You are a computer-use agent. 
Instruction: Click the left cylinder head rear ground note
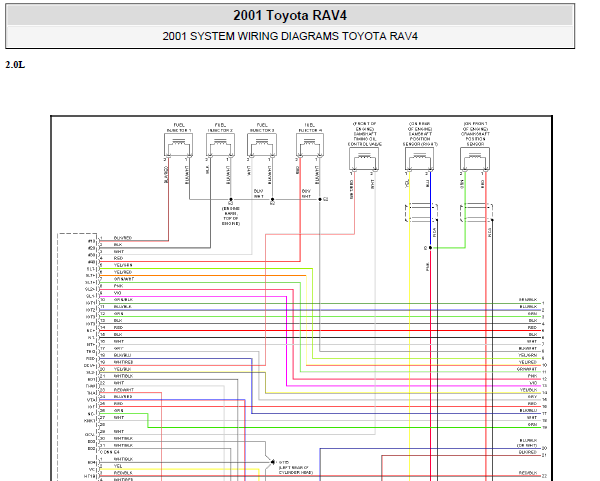296,468
